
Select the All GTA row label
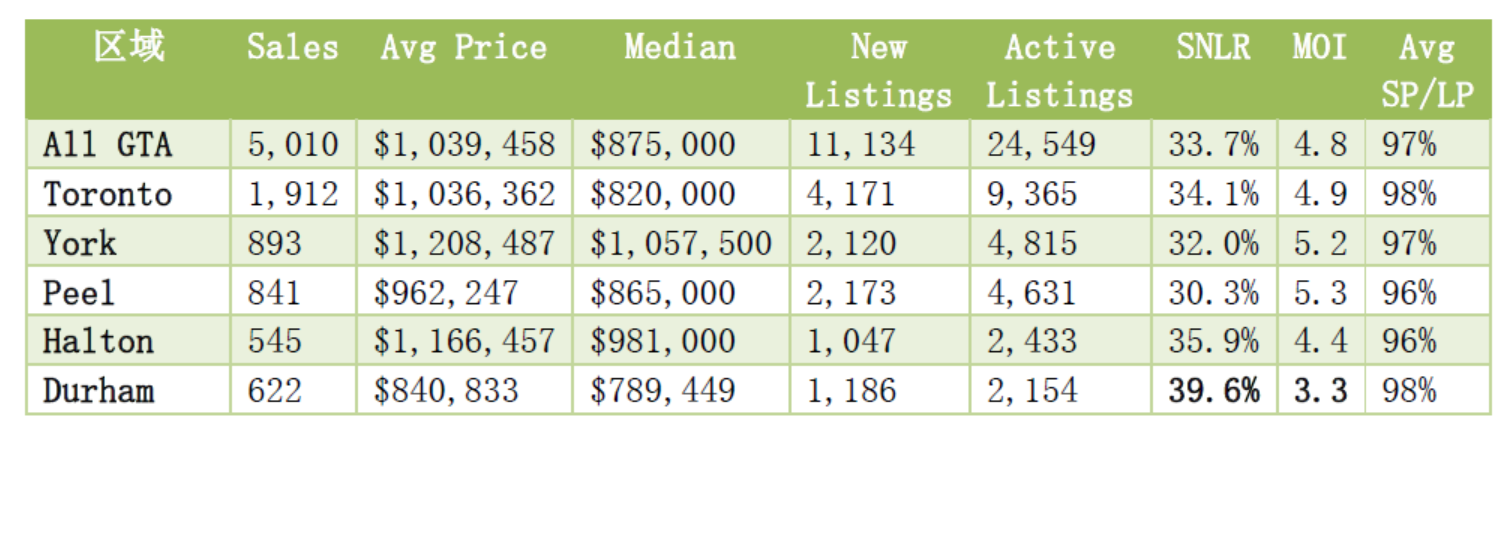point(108,145)
